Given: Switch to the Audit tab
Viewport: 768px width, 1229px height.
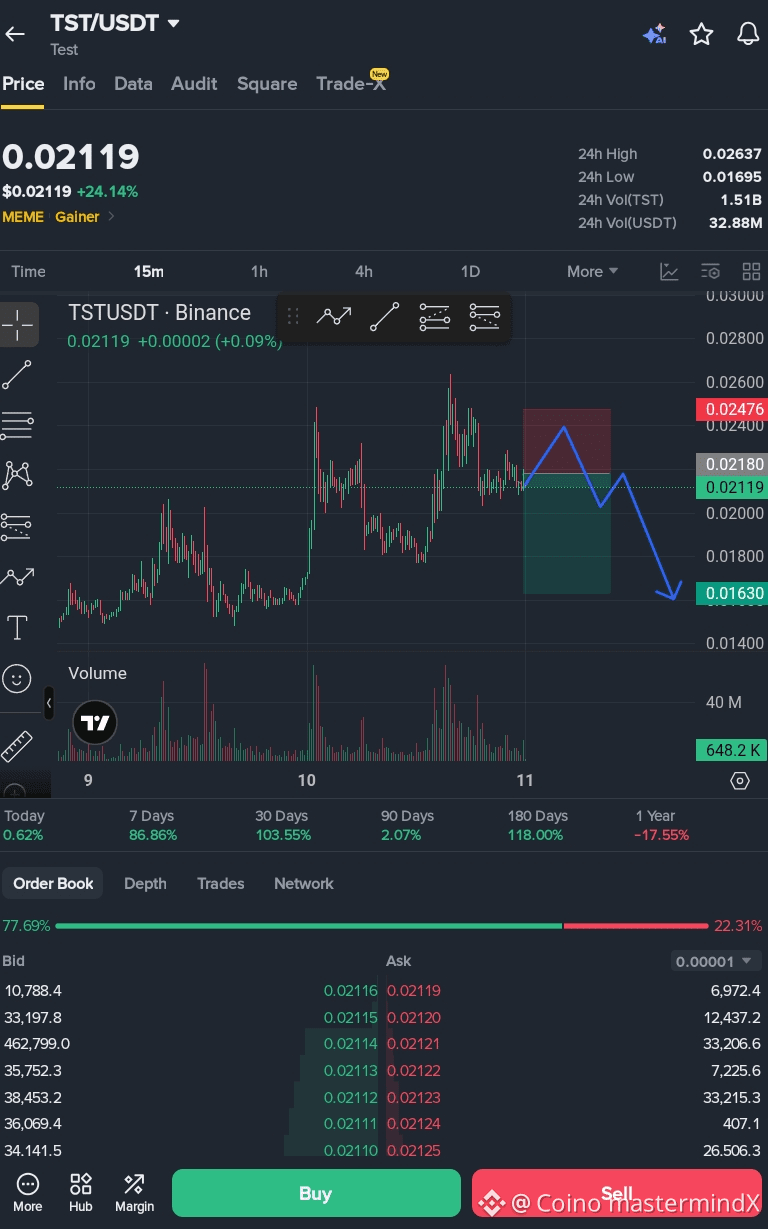Looking at the screenshot, I should point(194,84).
